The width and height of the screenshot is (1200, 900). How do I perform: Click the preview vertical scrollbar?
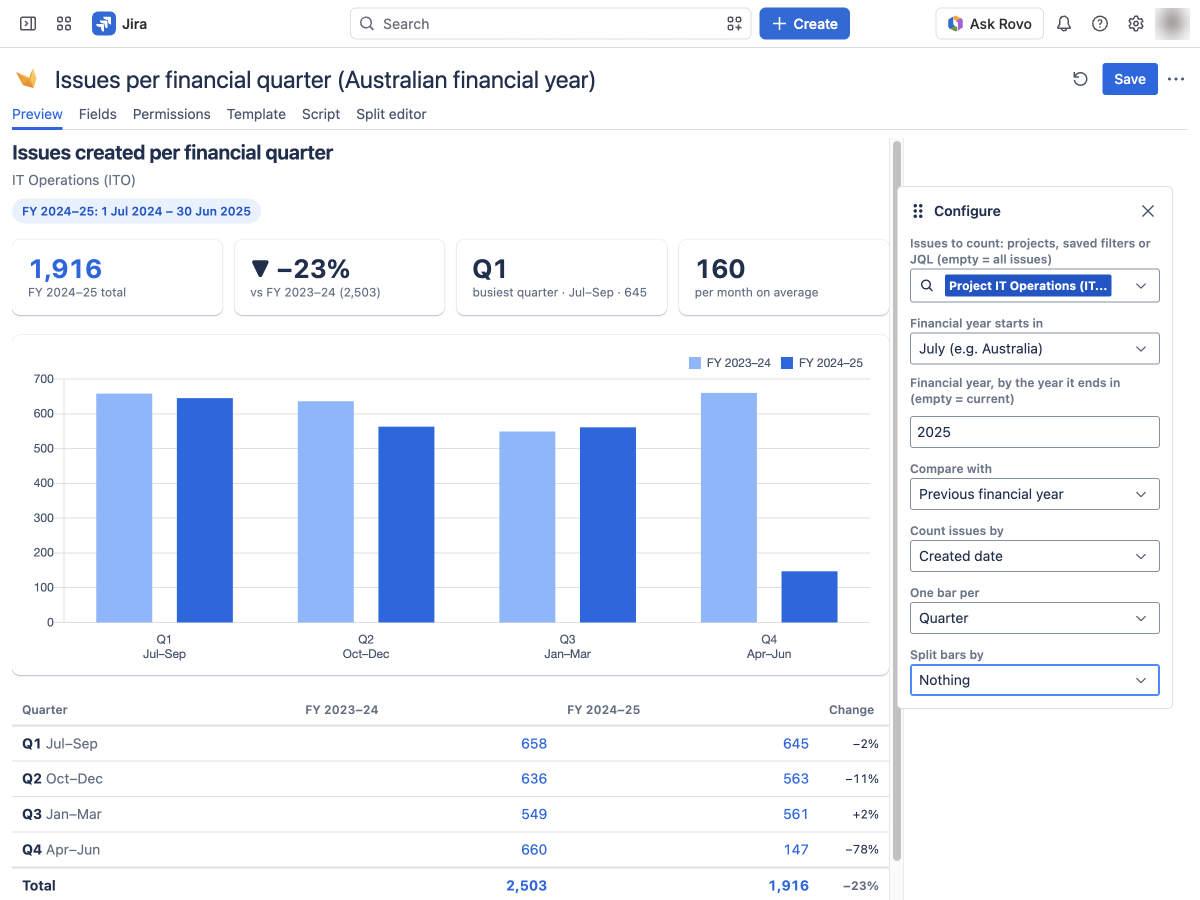point(897,500)
